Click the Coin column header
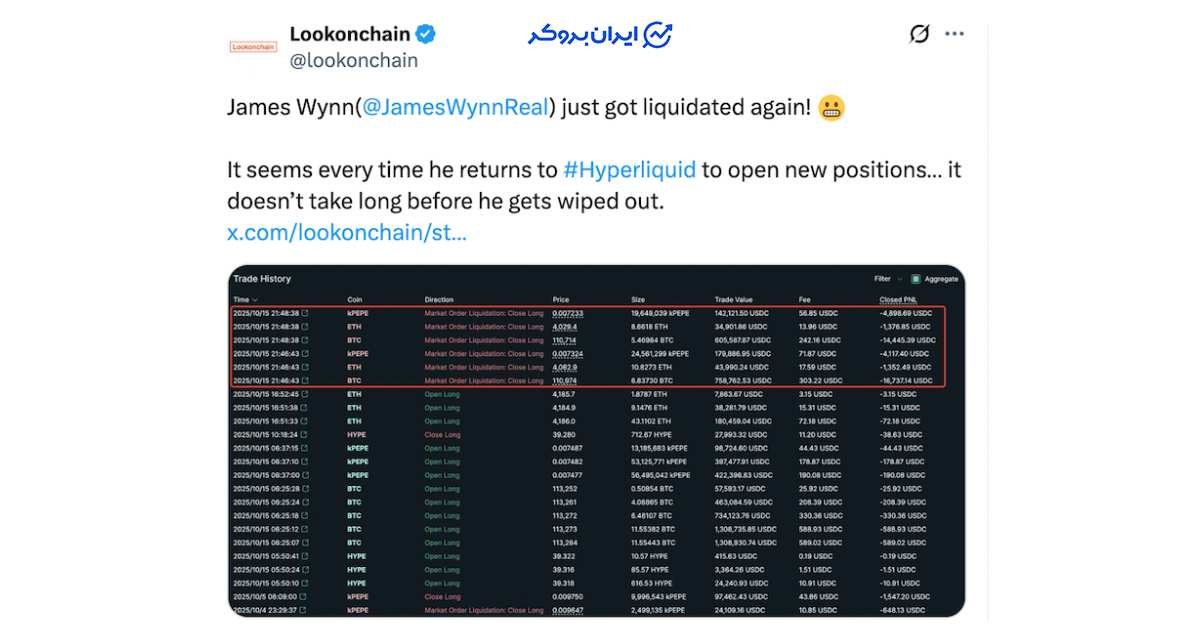Screen dimensions: 1200x628 click(355, 300)
